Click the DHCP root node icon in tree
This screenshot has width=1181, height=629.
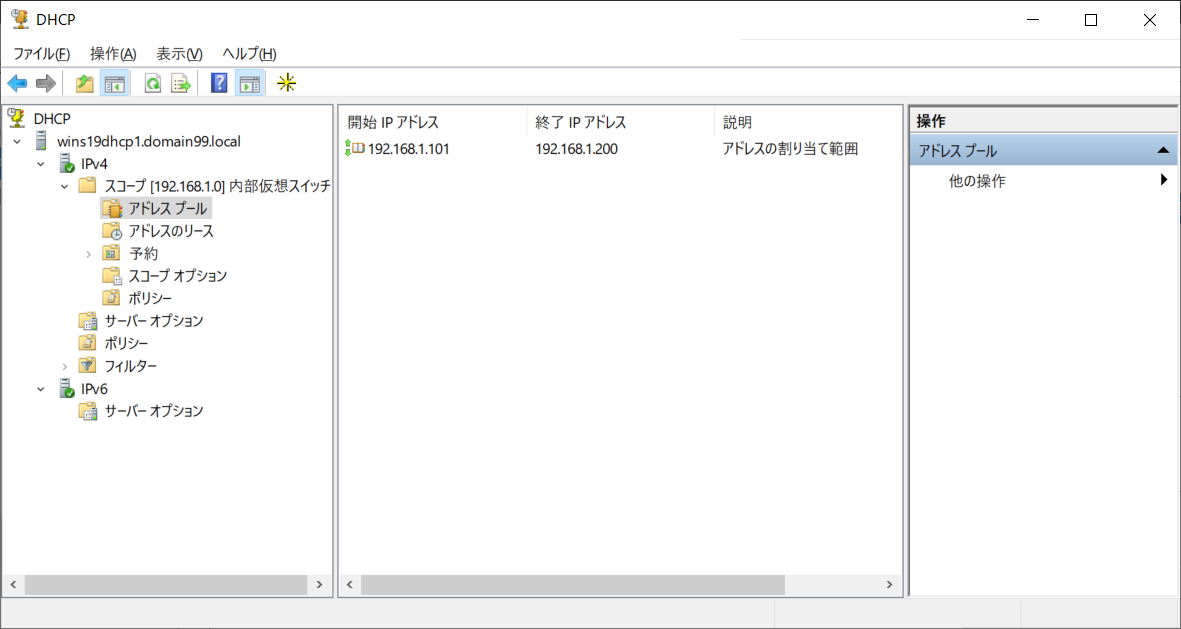coord(17,118)
